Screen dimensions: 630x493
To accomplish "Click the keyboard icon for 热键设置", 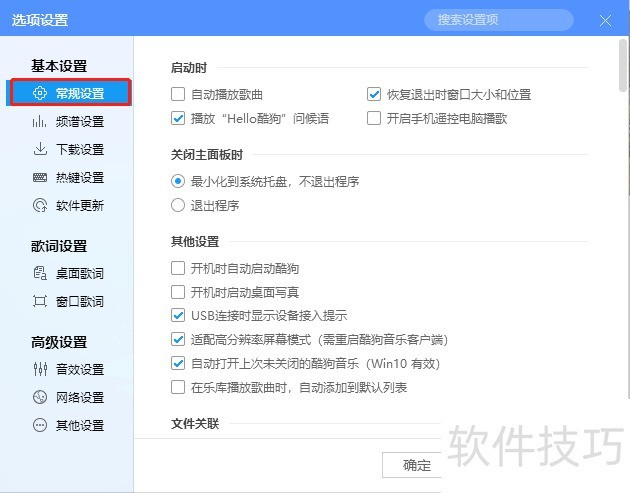I will pos(40,177).
